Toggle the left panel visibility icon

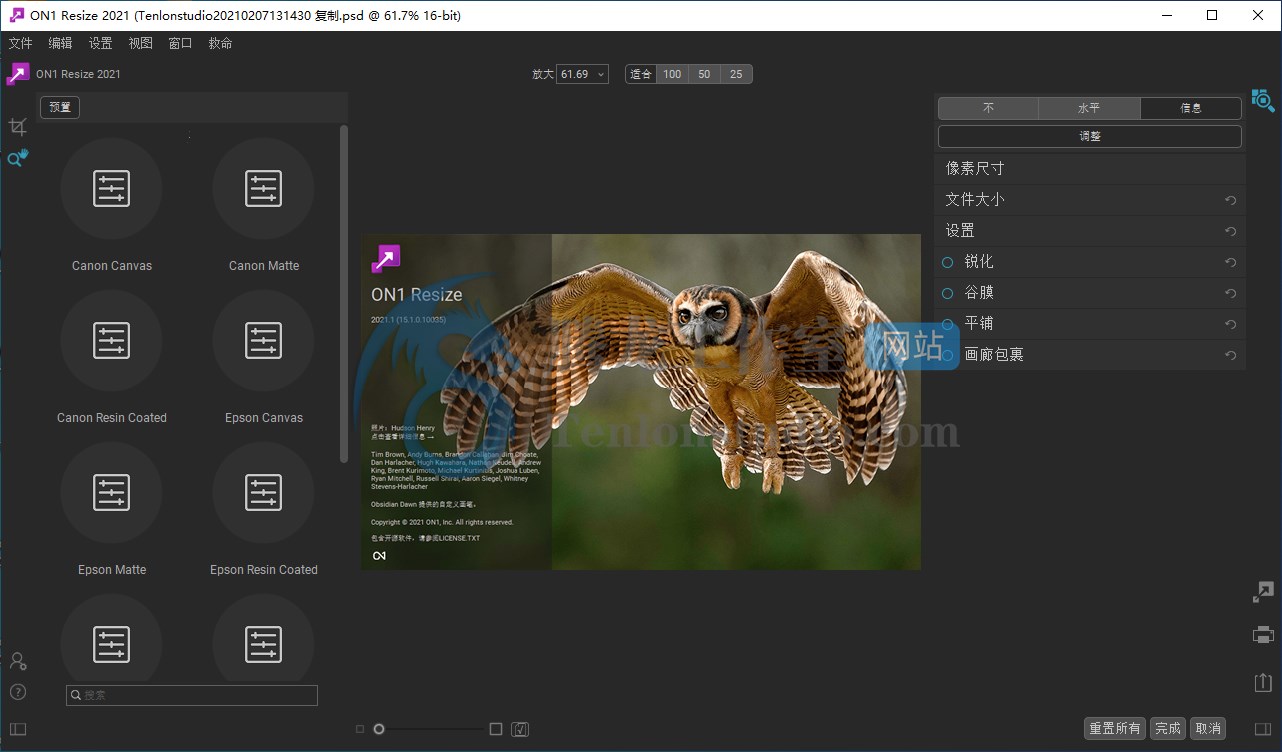point(17,729)
